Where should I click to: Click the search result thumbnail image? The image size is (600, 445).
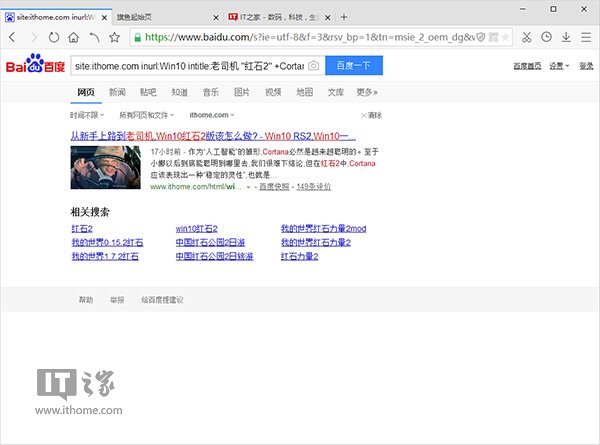point(104,169)
